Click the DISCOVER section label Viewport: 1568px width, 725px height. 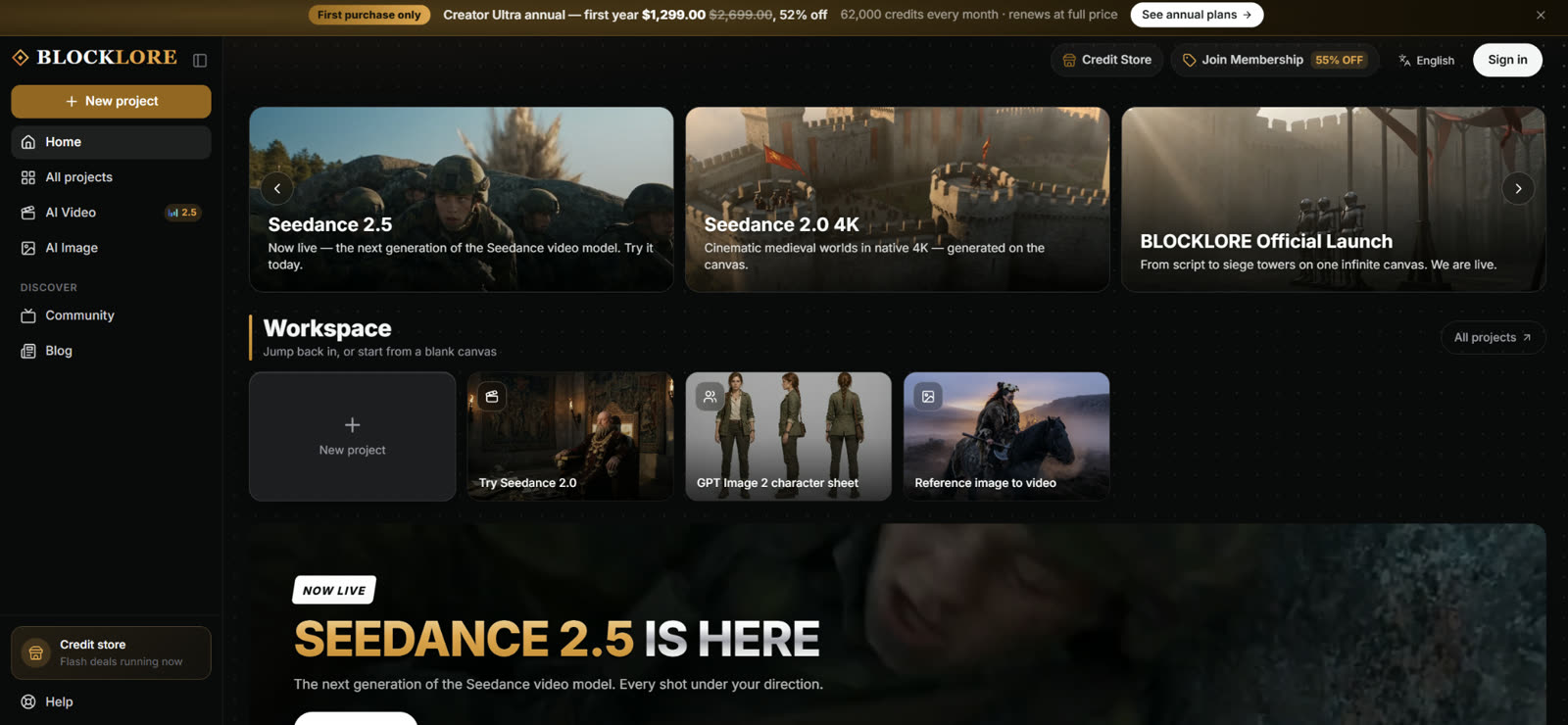pyautogui.click(x=49, y=287)
